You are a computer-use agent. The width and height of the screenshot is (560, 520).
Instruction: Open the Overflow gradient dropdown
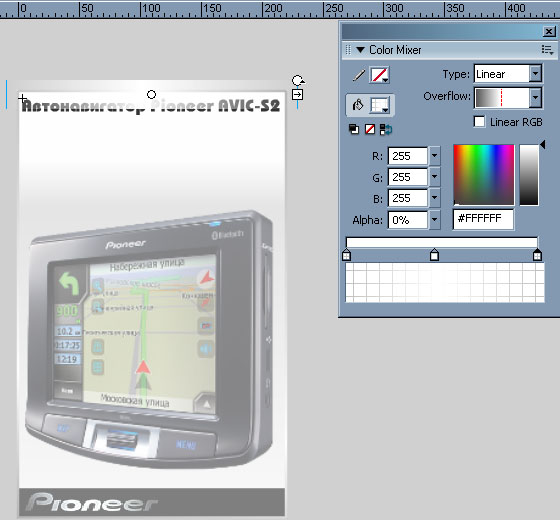(x=508, y=98)
